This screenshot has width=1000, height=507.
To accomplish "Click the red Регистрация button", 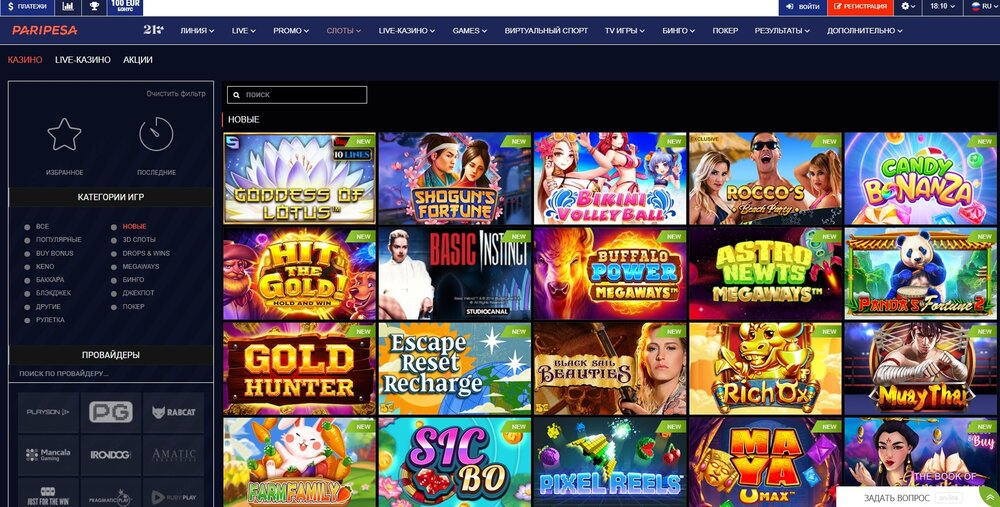I will tap(860, 6).
